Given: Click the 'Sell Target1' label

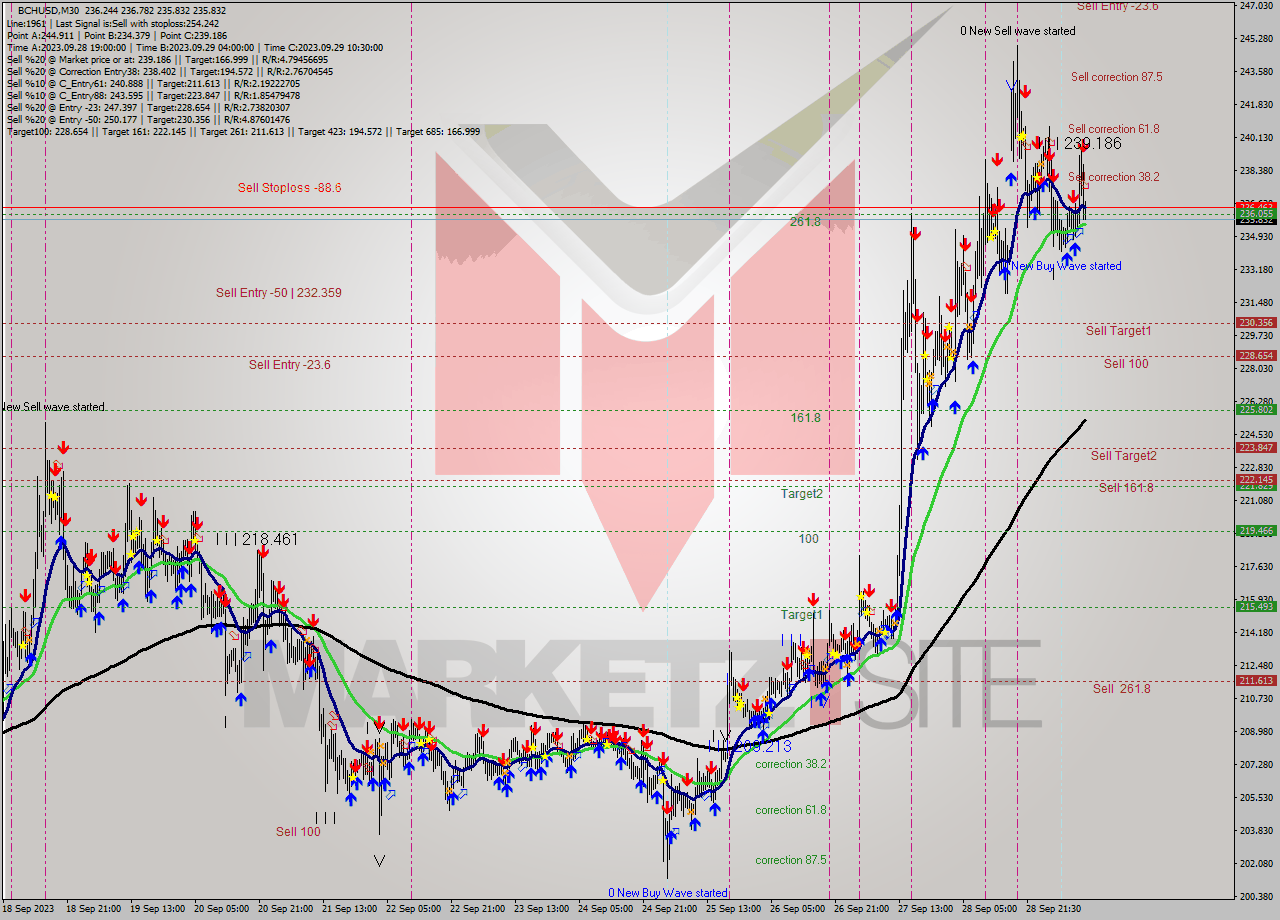Looking at the screenshot, I should pos(1118,331).
